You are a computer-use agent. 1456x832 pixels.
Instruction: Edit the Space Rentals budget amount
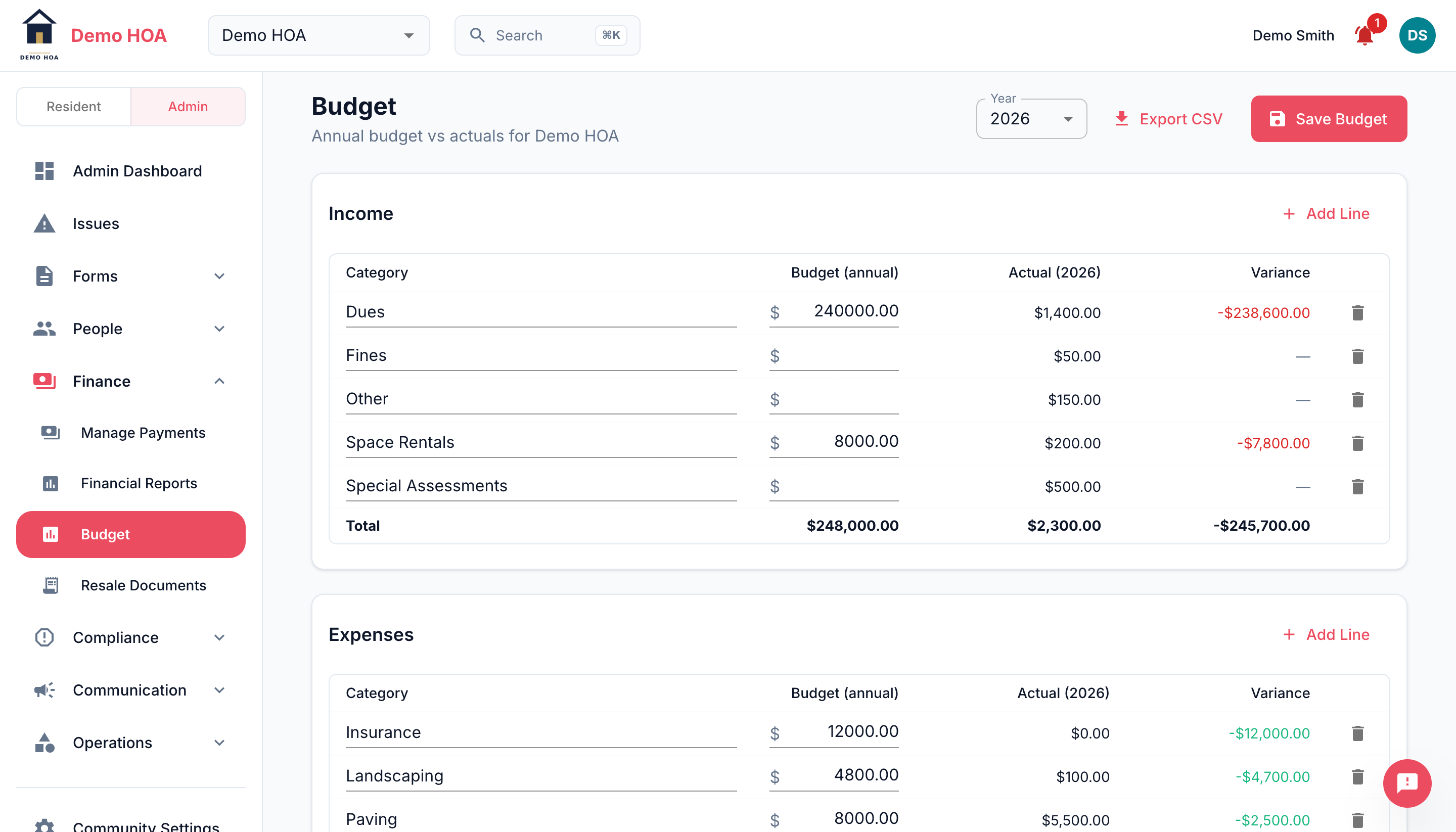tap(834, 442)
